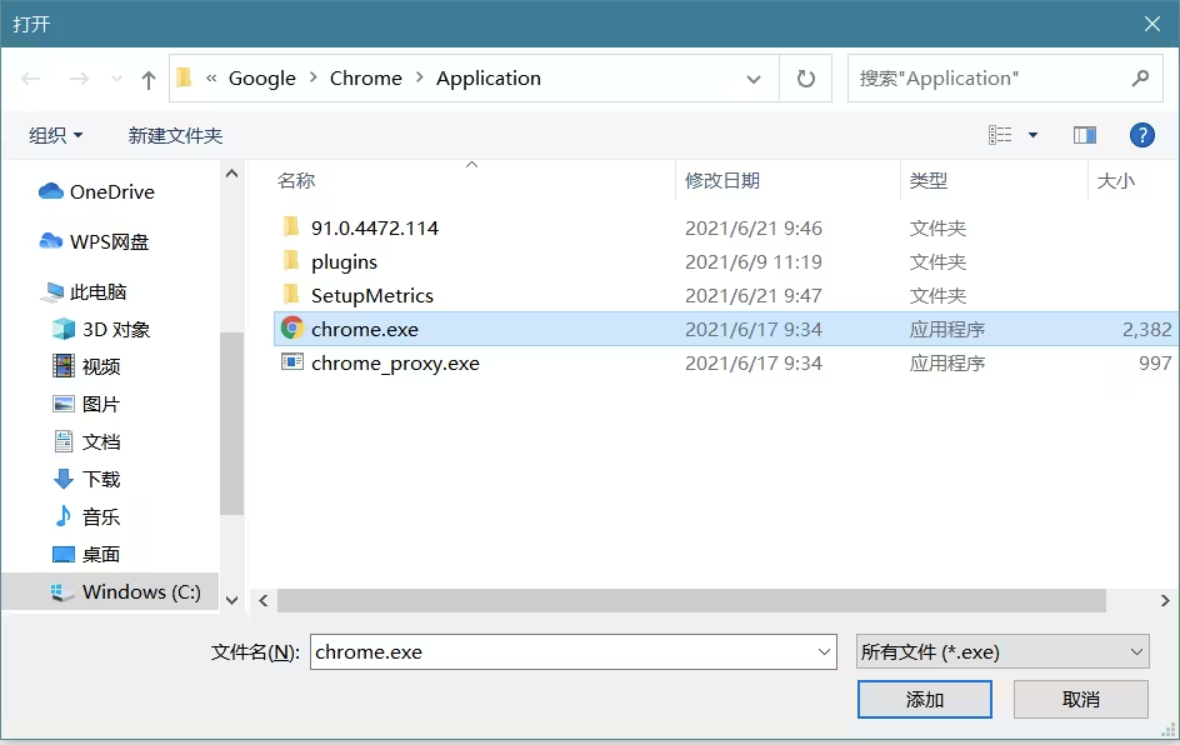Select chrome_proxy.exe file
Viewport: 1180px width, 745px height.
pos(395,363)
